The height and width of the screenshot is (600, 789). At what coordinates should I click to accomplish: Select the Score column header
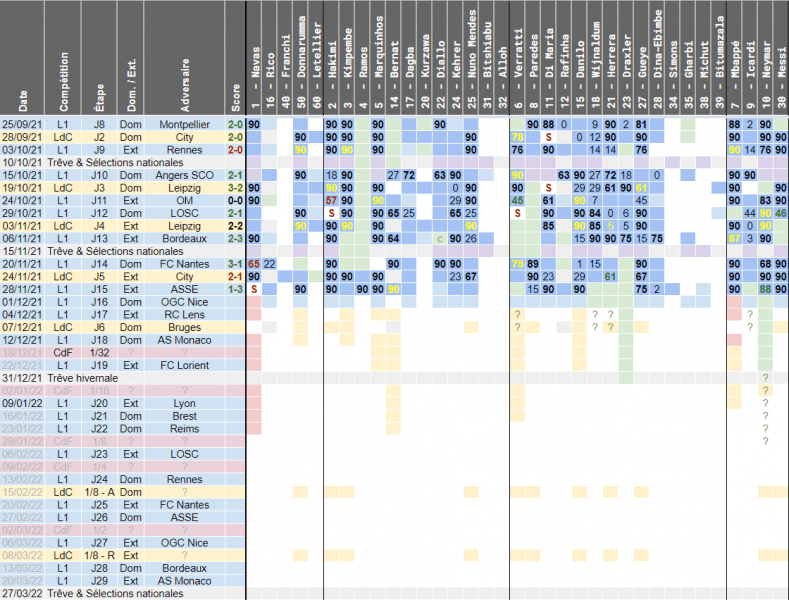tap(234, 58)
